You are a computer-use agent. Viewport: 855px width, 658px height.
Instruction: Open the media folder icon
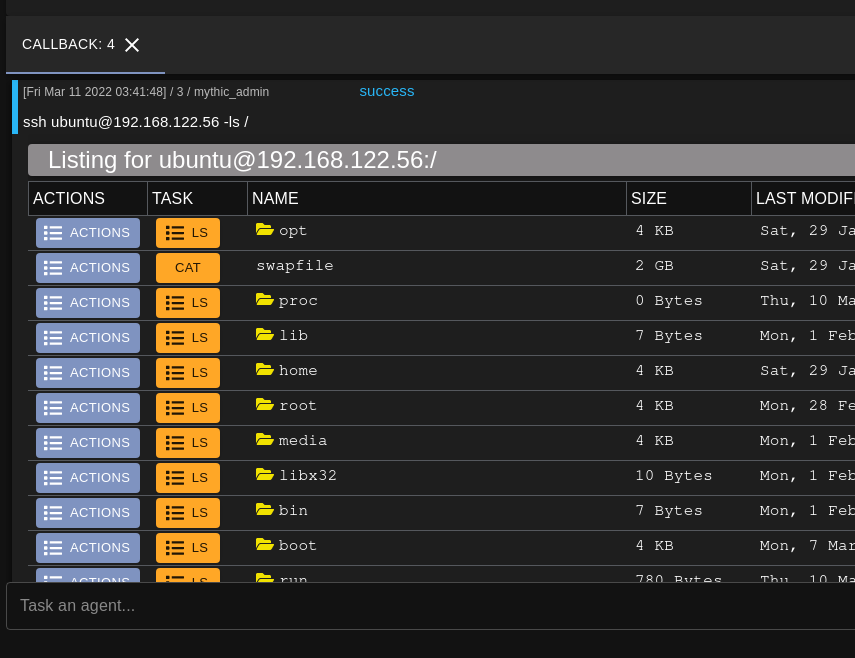pyautogui.click(x=264, y=440)
